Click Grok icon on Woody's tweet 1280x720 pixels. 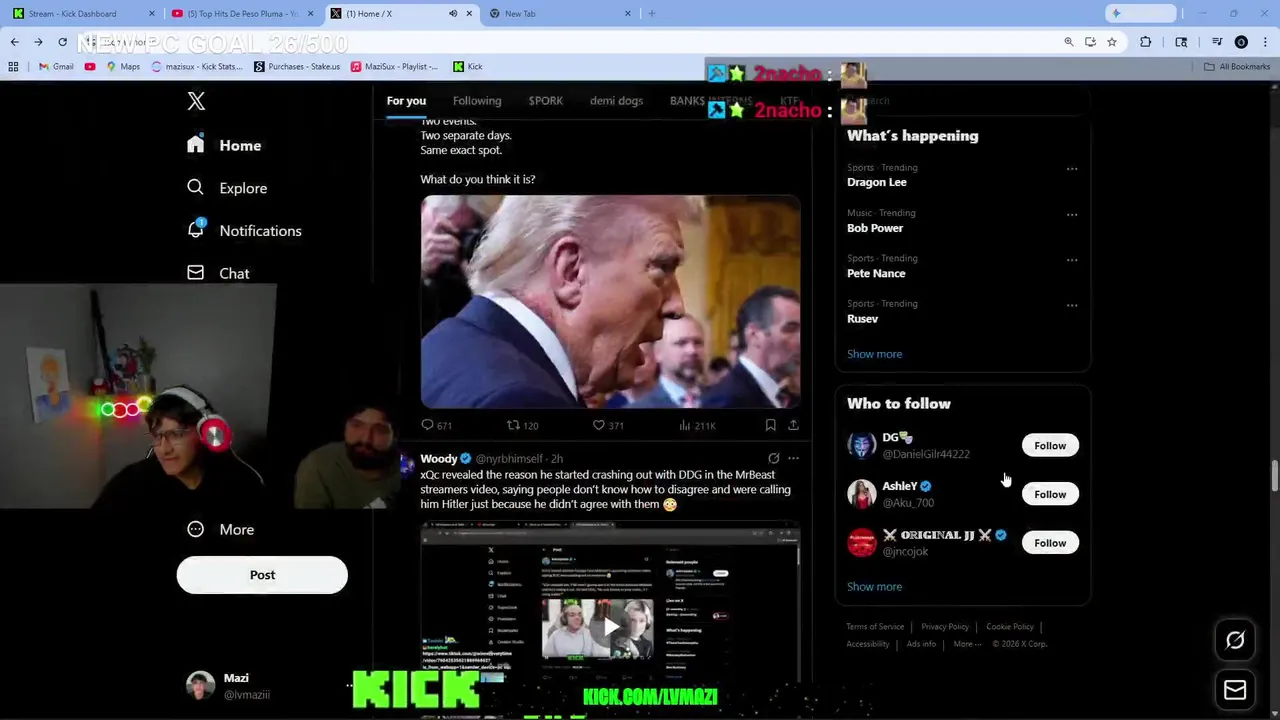773,458
